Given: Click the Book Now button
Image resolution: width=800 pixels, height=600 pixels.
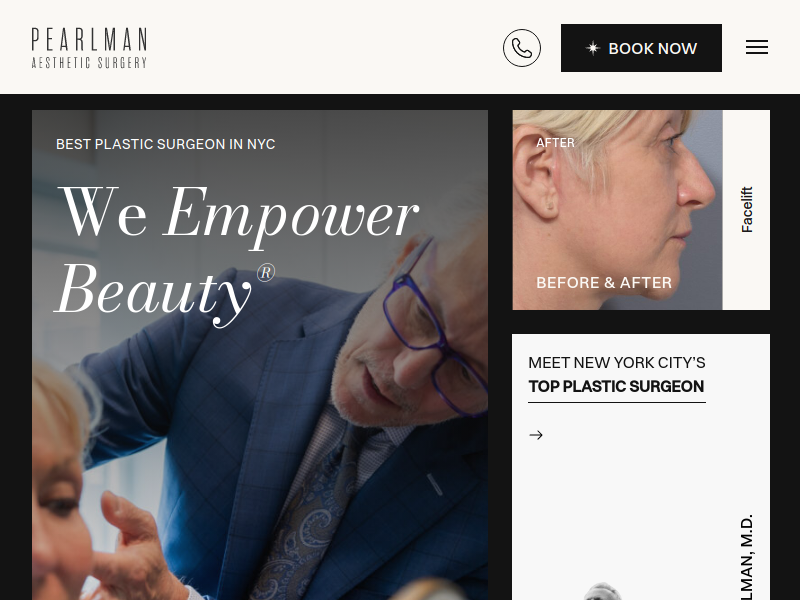Looking at the screenshot, I should (641, 48).
